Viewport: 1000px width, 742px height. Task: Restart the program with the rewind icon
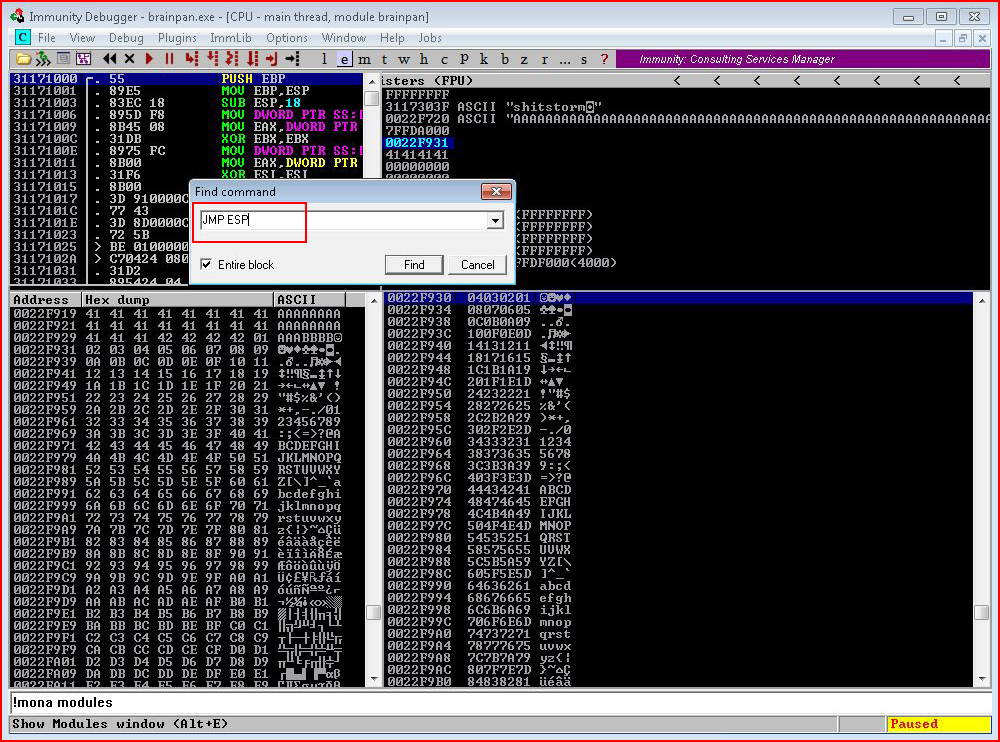point(110,59)
